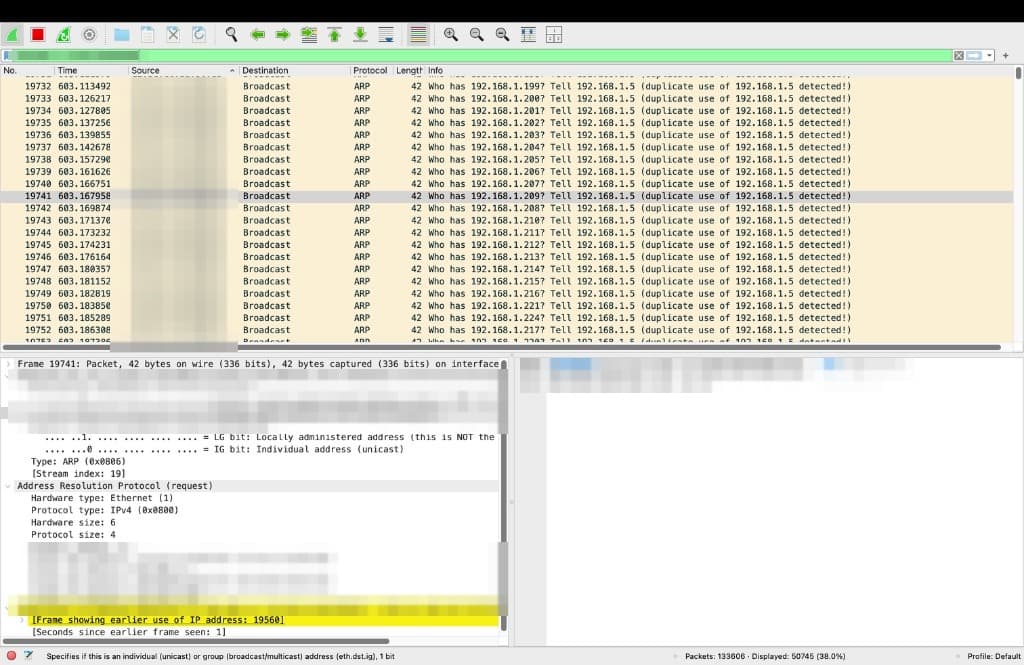This screenshot has height=665, width=1024.
Task: Click the last toolbar layout icon
Action: 554,35
